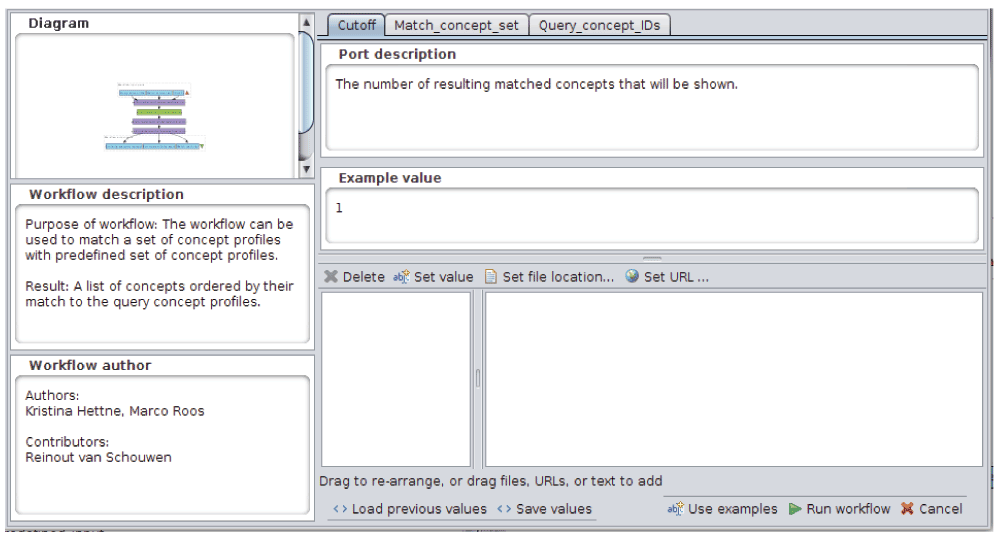
Task: Click the Set value icon
Action: pos(401,277)
